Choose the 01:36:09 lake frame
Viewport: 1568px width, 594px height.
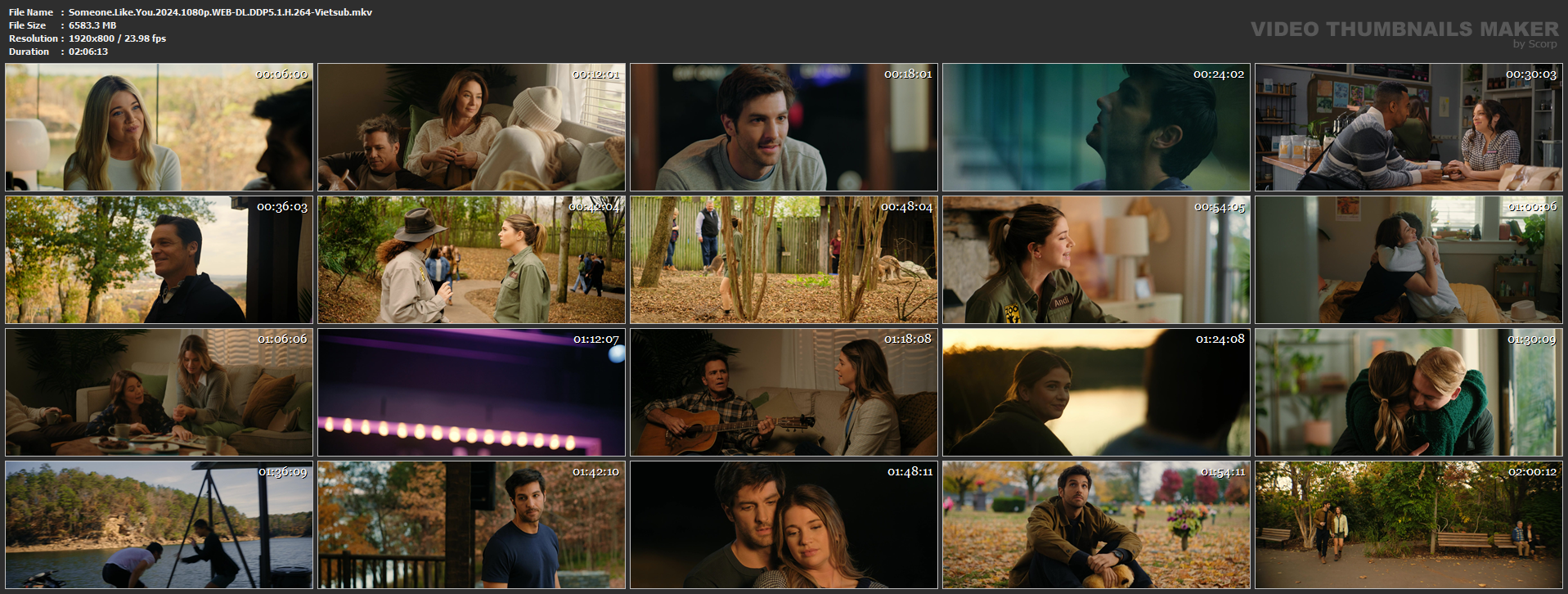coord(159,524)
